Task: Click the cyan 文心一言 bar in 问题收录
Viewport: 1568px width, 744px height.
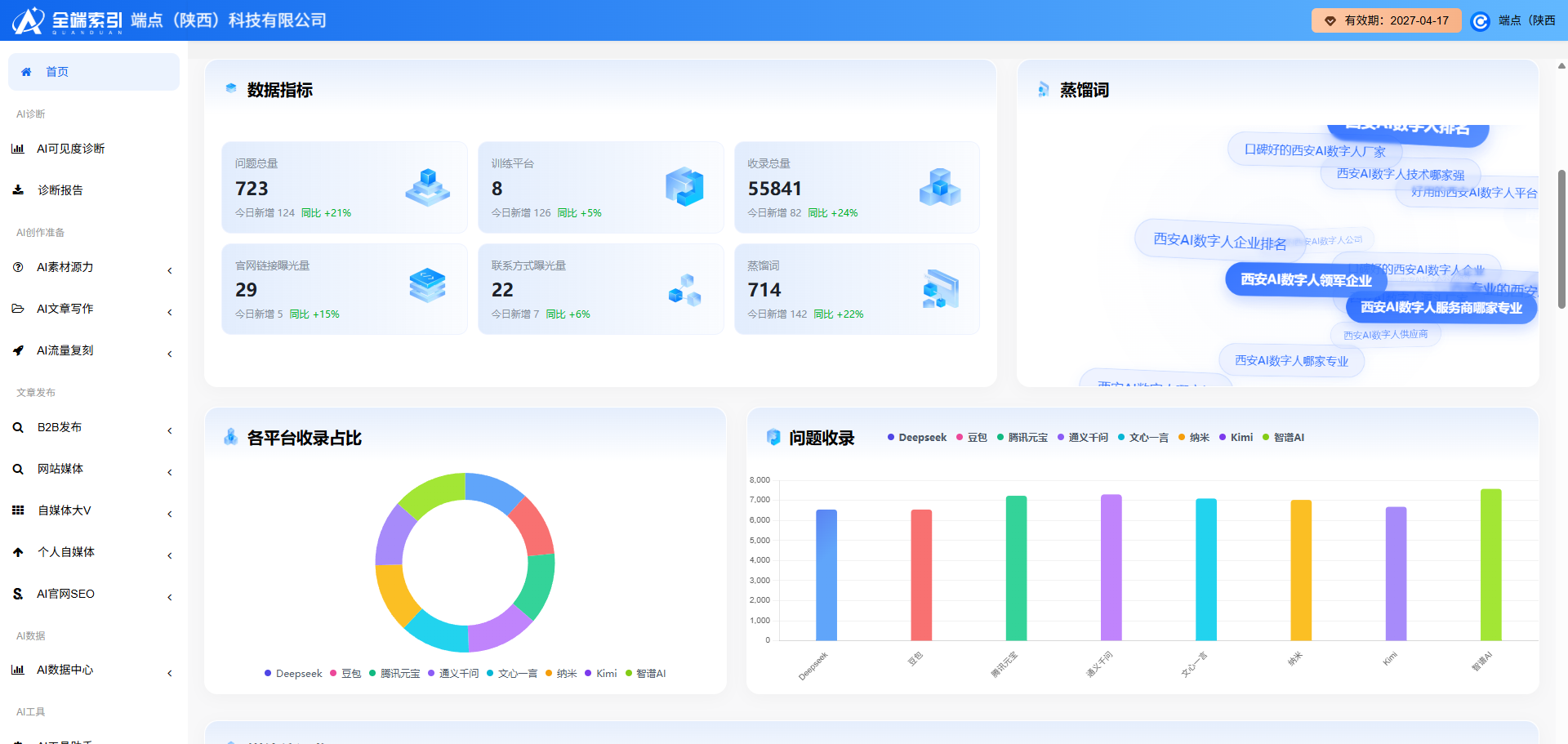Action: [1206, 569]
